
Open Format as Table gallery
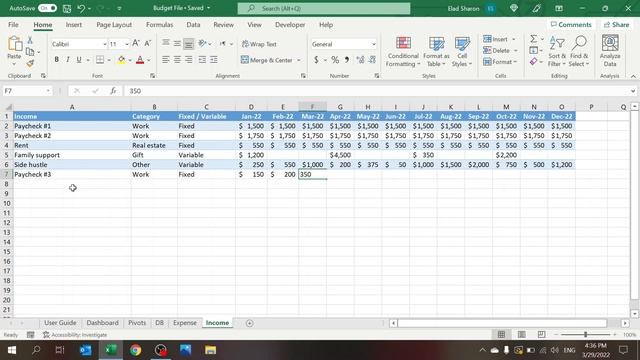click(x=436, y=52)
